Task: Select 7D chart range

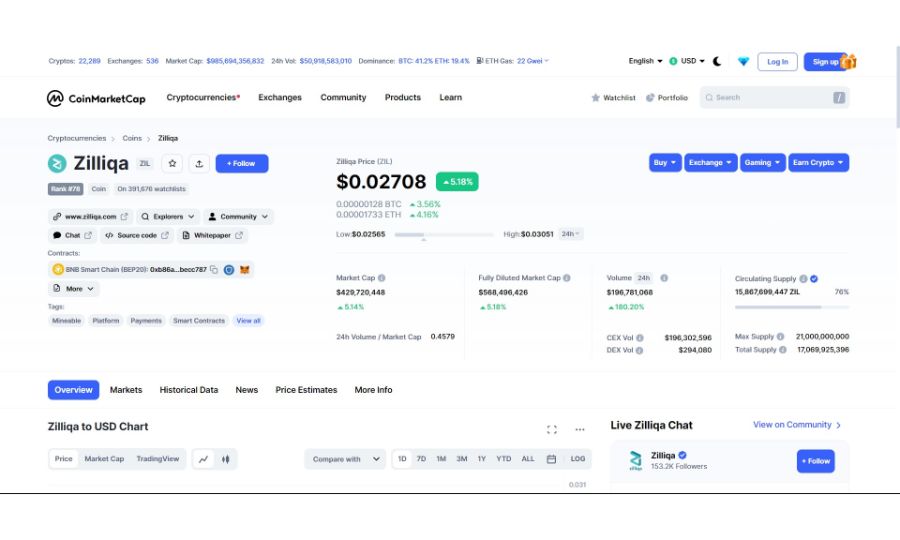Action: [421, 459]
